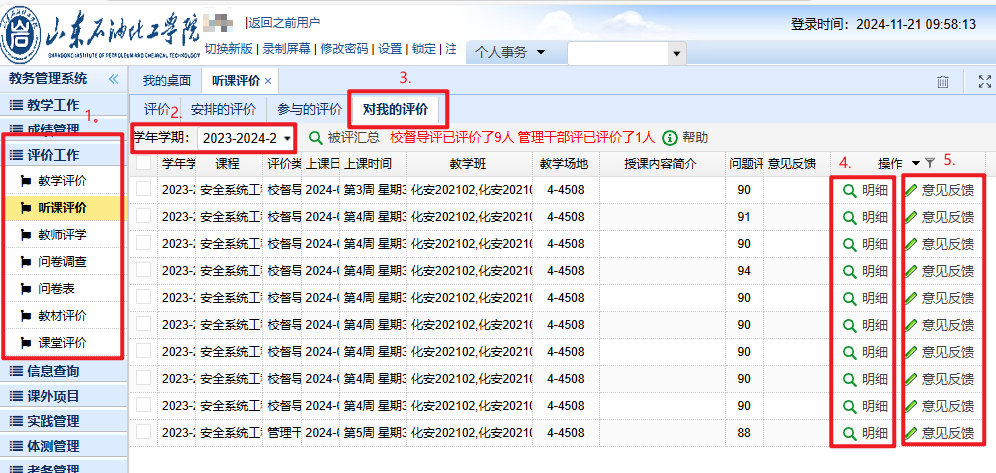The height and width of the screenshot is (473, 996).
Task: Tick the select-all checkbox in table header
Action: [143, 163]
